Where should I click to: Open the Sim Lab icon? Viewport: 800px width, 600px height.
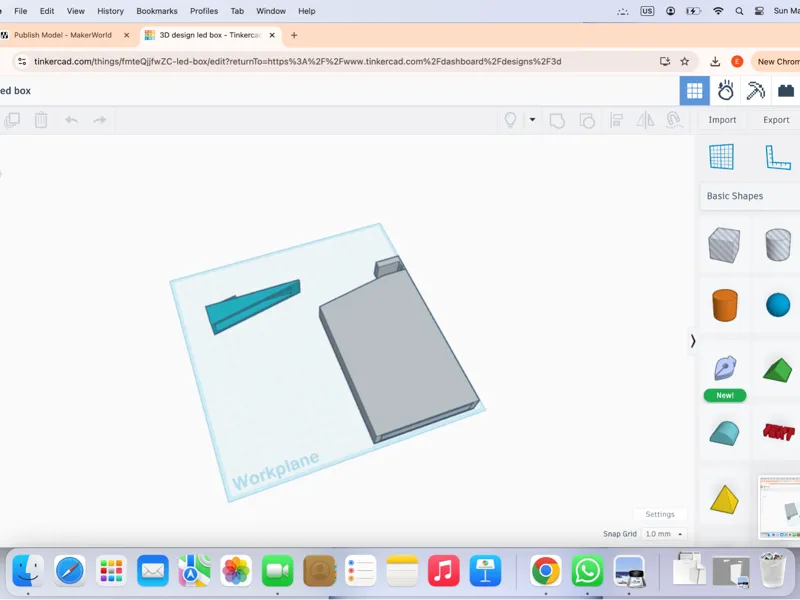point(725,91)
